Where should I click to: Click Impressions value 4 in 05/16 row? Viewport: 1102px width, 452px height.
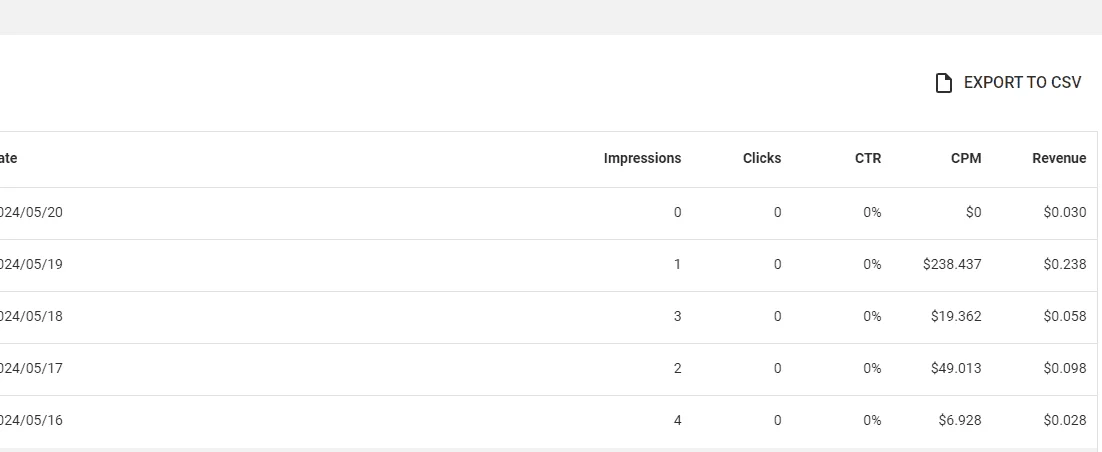pos(678,420)
